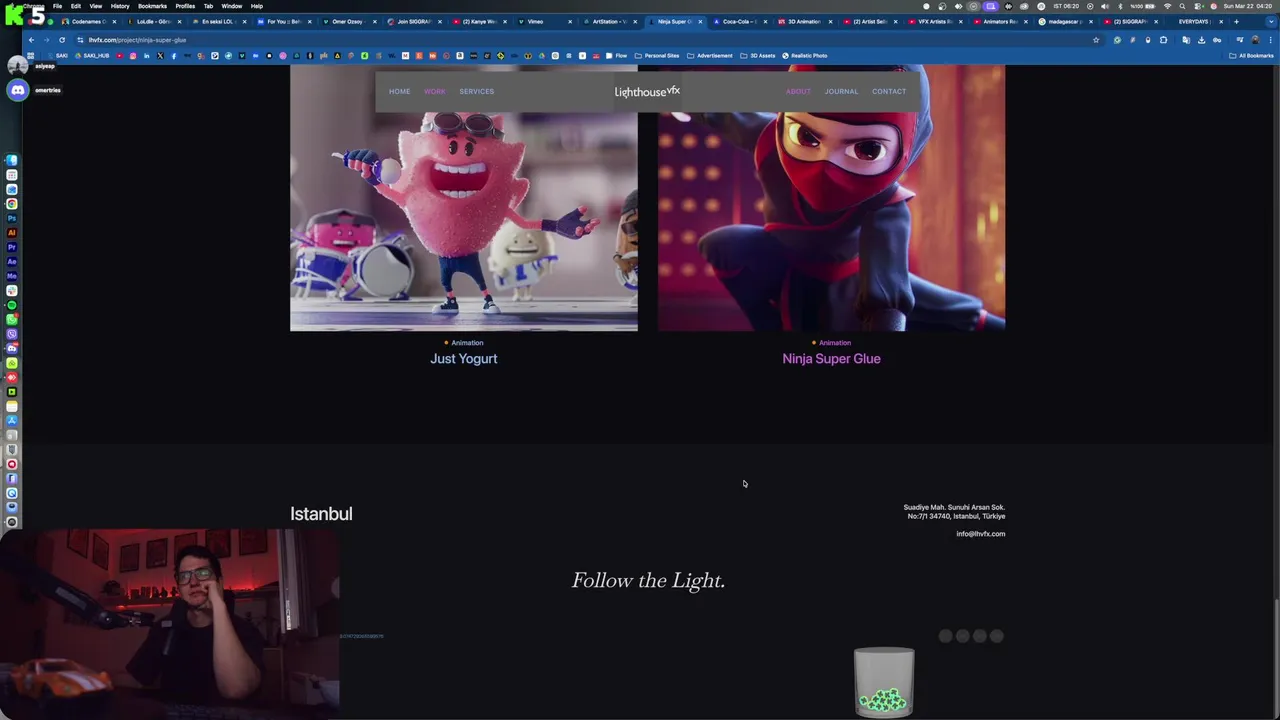The image size is (1280, 720).
Task: Switch to the Vimeo tab
Action: tap(544, 22)
